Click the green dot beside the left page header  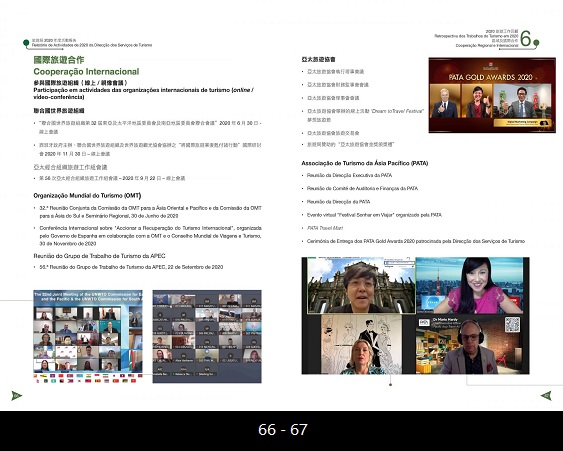click(26, 43)
